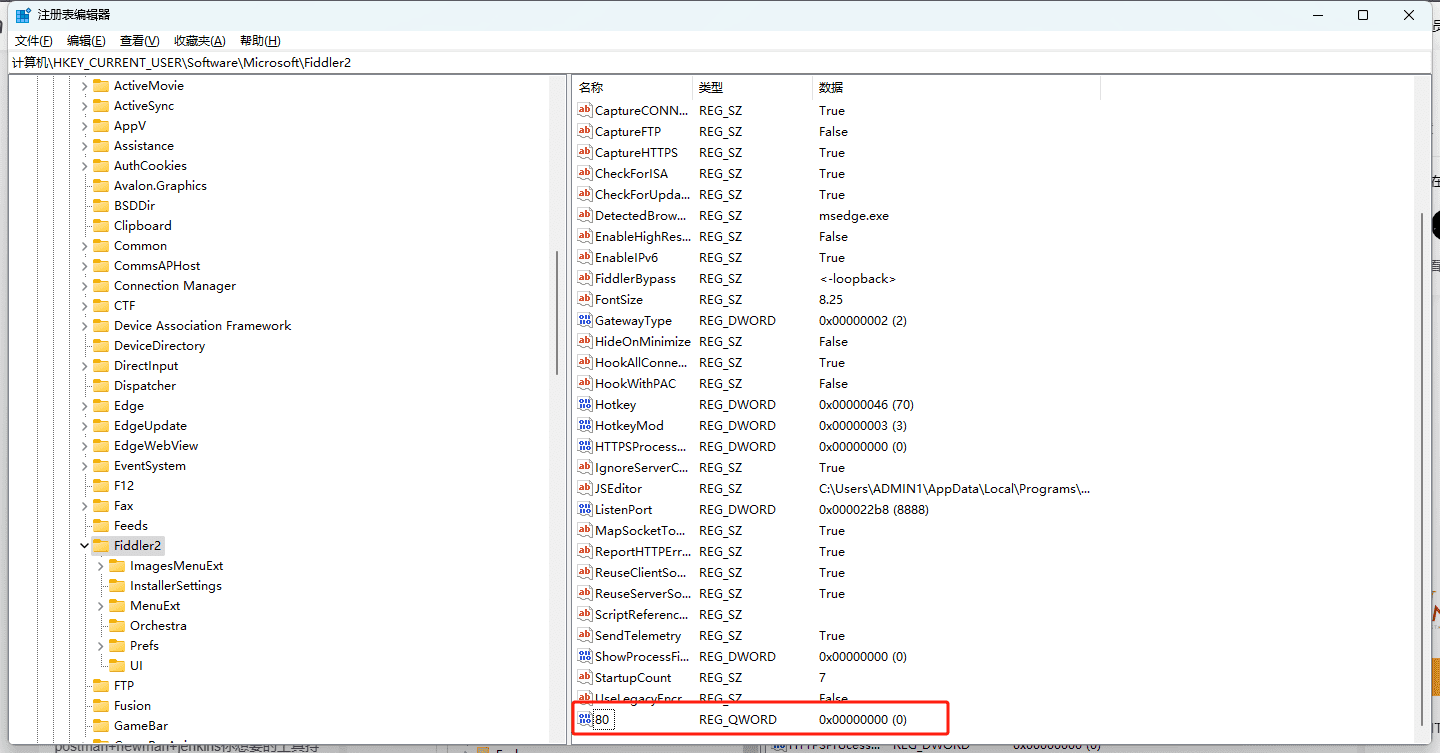Image resolution: width=1440 pixels, height=753 pixels.
Task: Expand the Common key
Action: 84,246
